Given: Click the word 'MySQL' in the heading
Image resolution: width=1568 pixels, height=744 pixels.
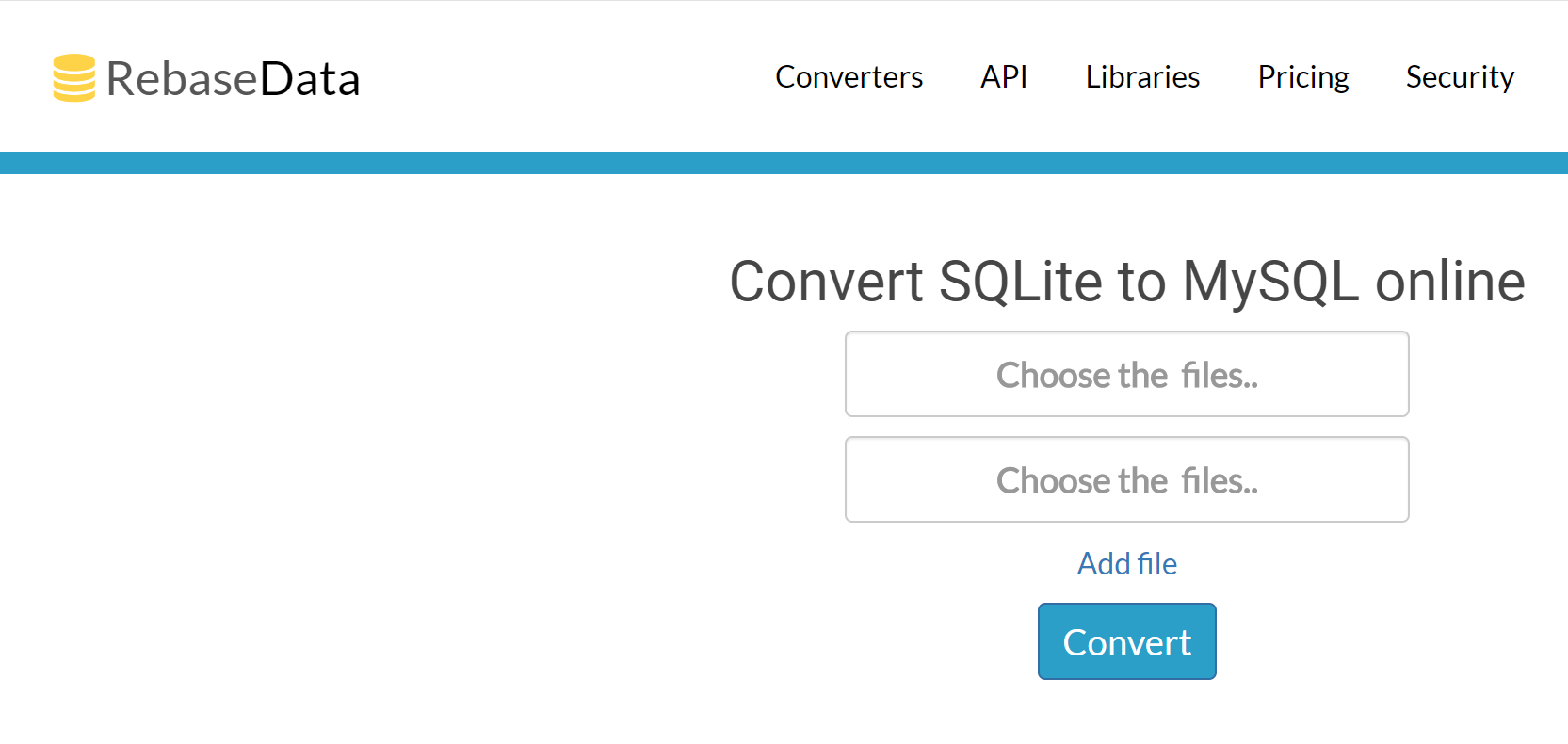Looking at the screenshot, I should (x=1270, y=282).
